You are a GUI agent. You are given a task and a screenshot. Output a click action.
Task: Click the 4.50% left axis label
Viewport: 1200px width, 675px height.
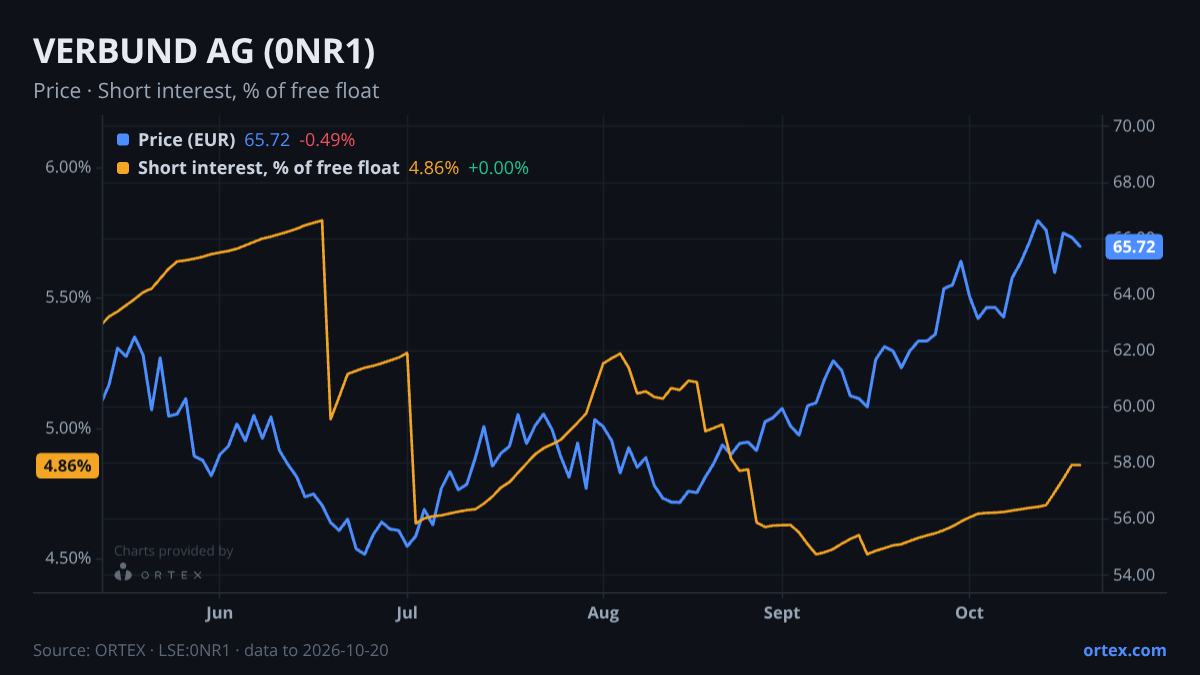tap(69, 558)
